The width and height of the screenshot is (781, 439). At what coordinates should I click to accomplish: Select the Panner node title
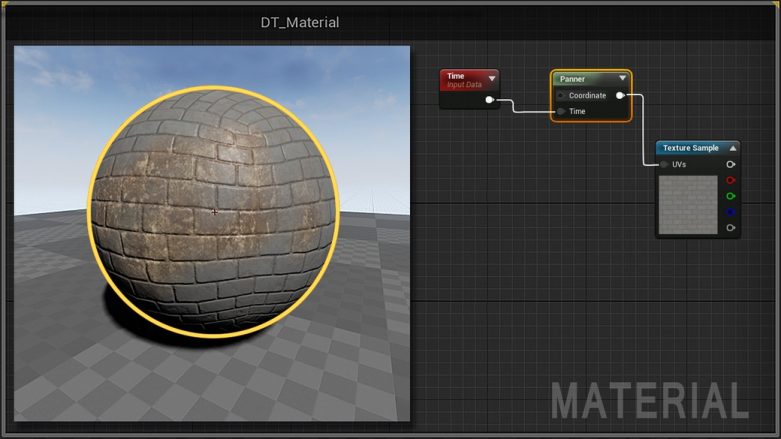572,79
